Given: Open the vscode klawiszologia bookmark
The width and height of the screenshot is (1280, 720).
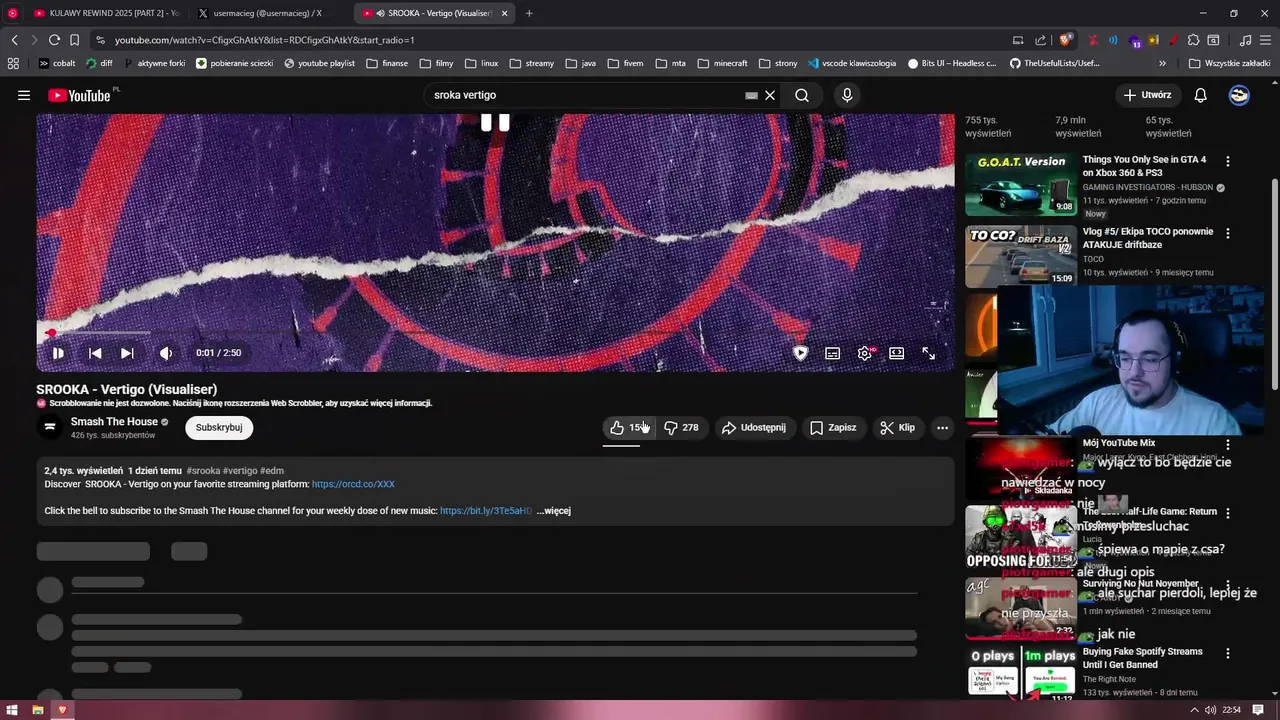Looking at the screenshot, I should (x=852, y=63).
